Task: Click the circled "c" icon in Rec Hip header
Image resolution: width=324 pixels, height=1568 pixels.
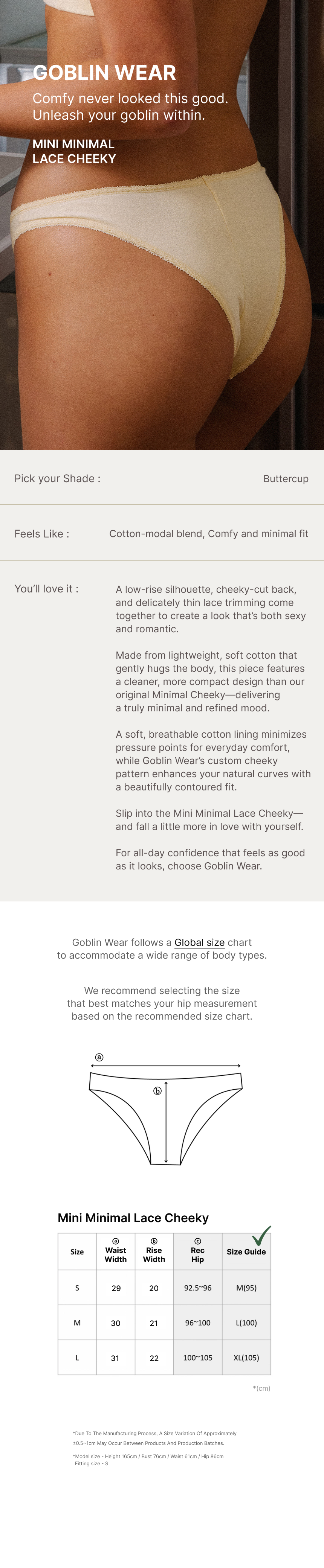Action: 197,1241
